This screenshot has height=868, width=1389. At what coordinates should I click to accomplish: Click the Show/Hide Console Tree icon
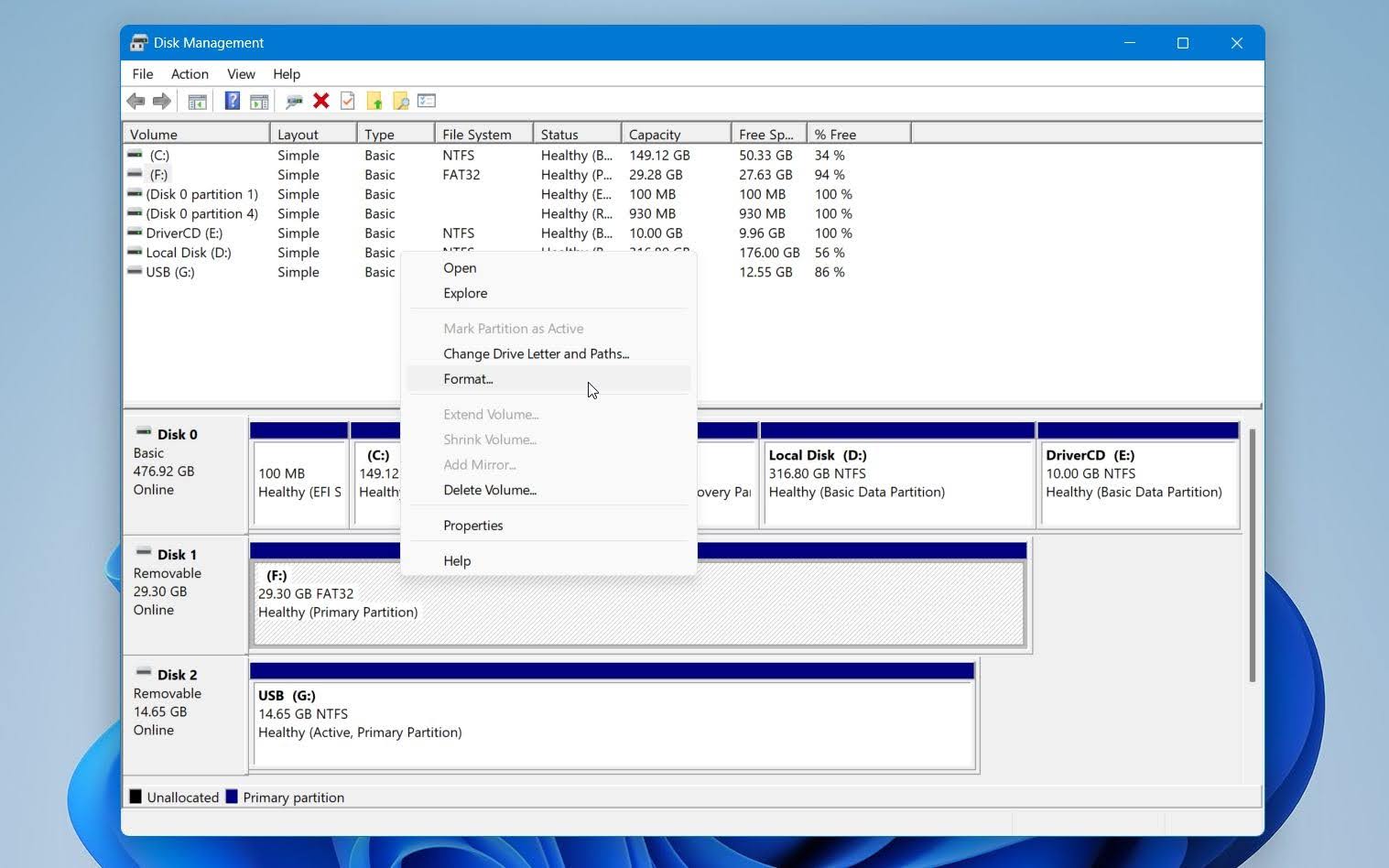pos(197,101)
